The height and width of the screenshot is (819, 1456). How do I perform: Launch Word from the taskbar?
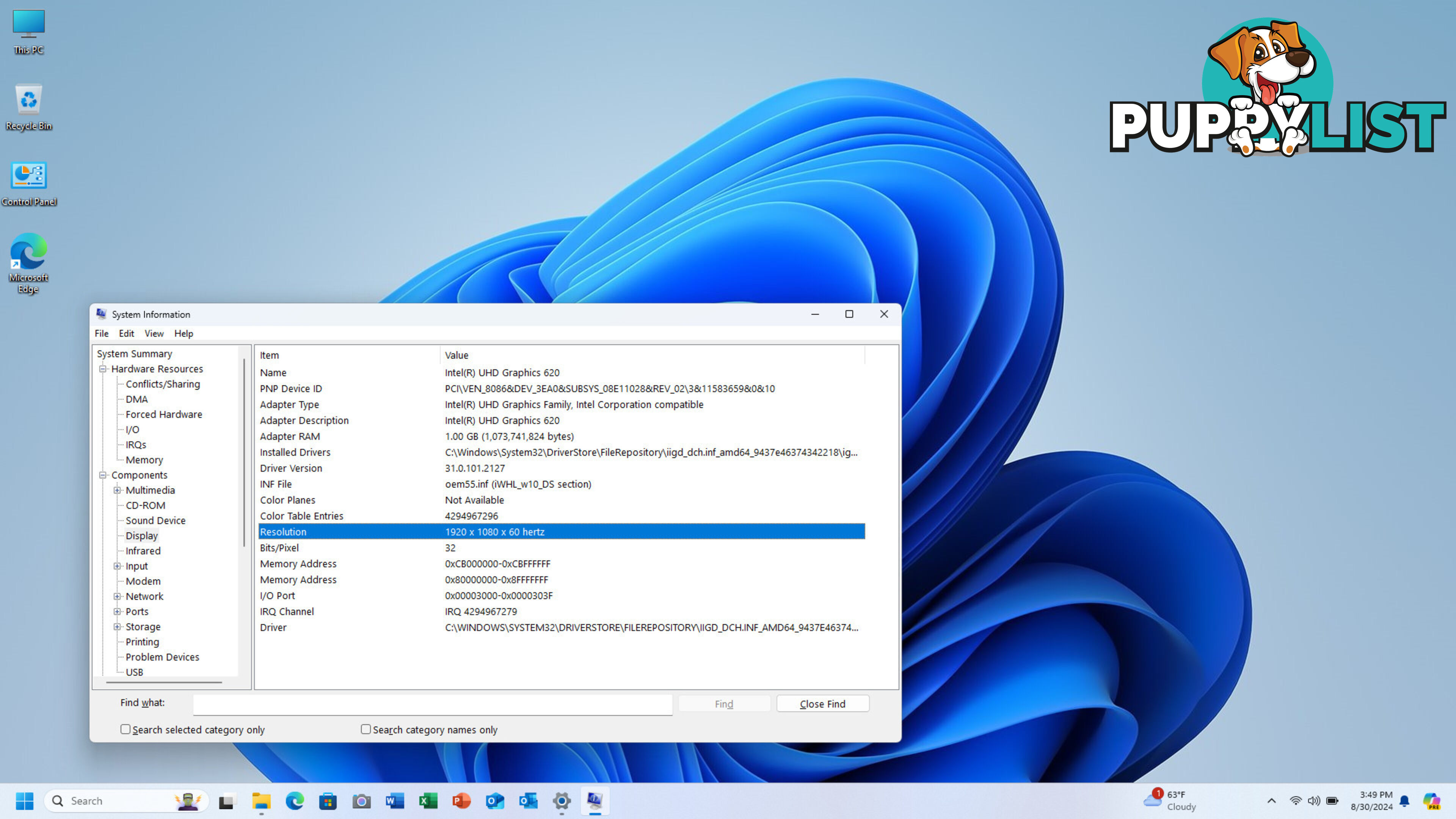pyautogui.click(x=394, y=800)
